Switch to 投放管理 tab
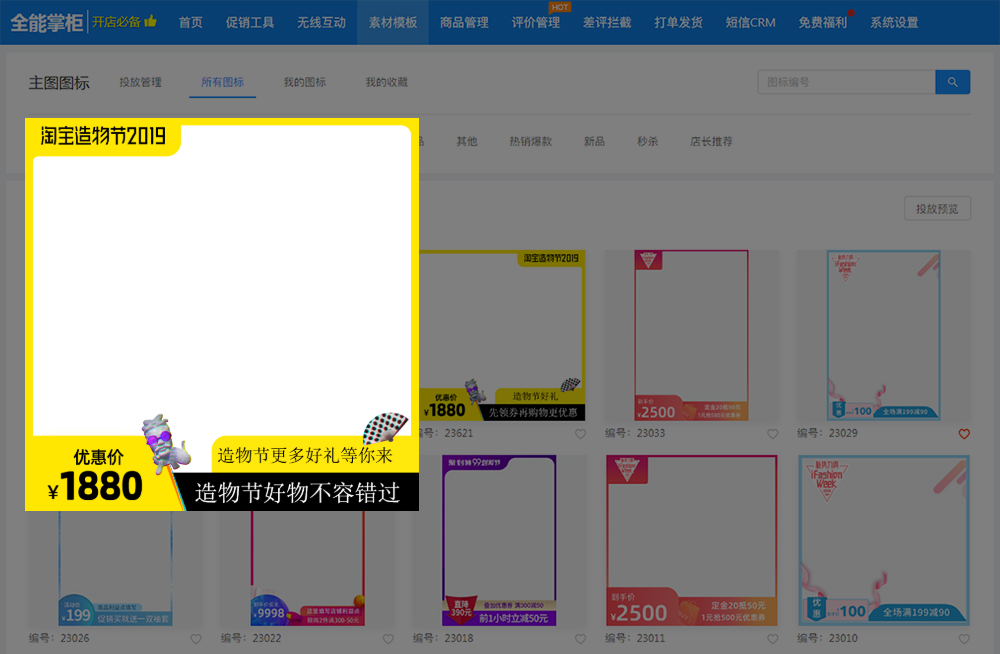Screen dimensions: 1000x654 [140, 82]
